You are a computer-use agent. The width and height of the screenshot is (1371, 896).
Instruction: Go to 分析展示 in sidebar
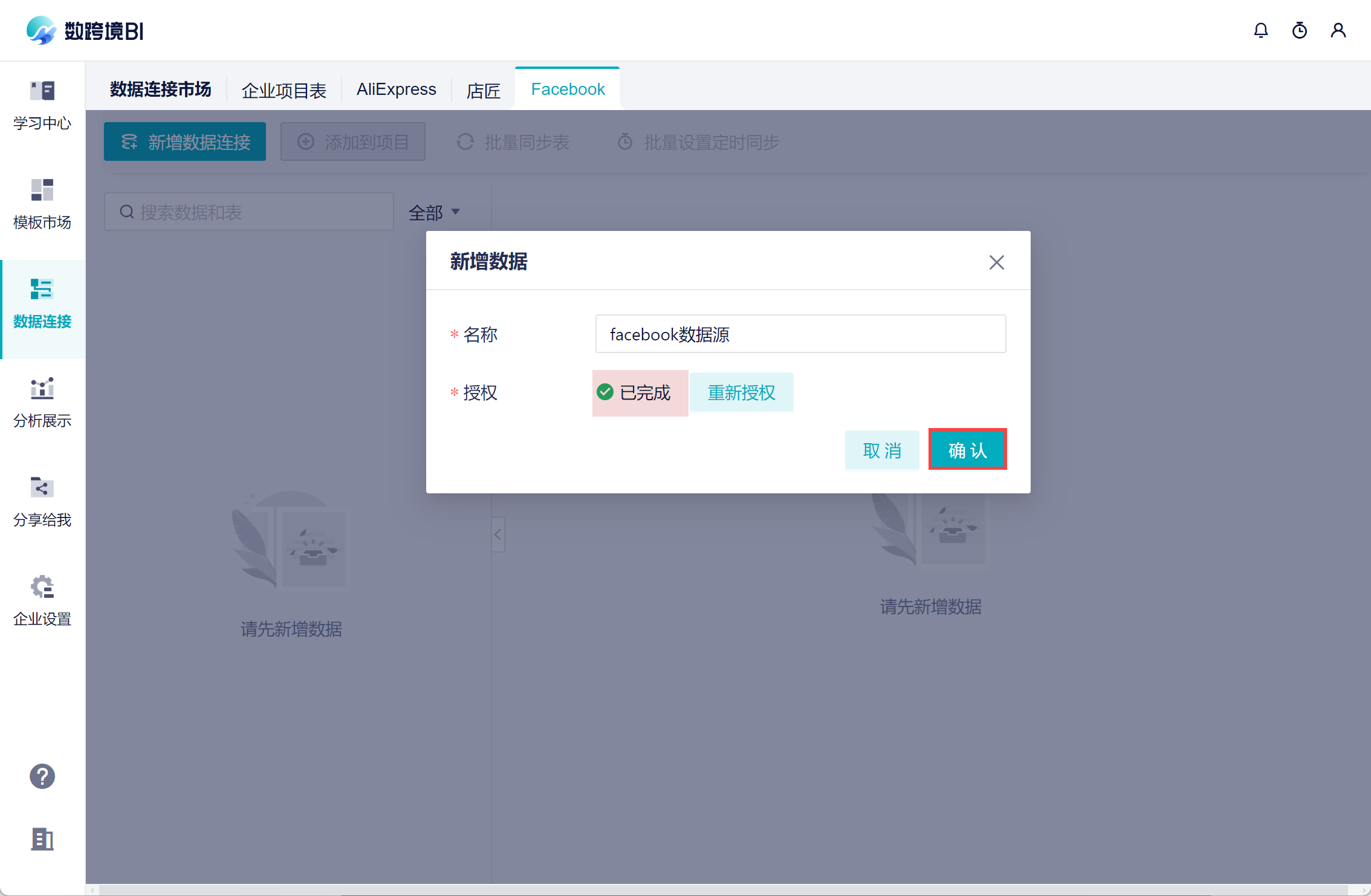tap(42, 389)
